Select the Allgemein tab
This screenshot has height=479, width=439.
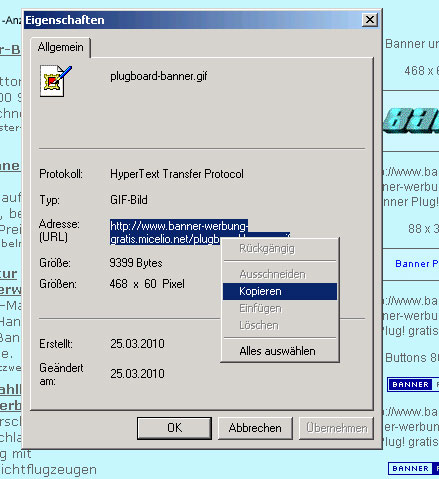click(60, 47)
